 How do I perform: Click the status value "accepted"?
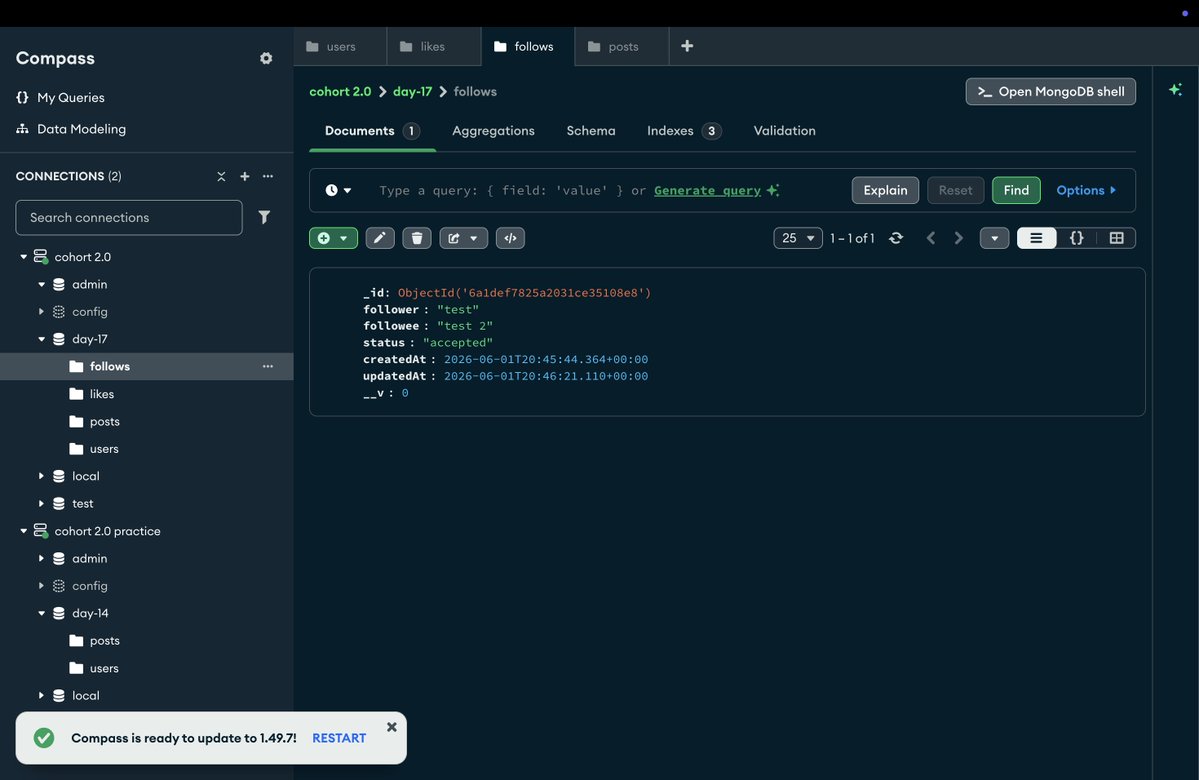457,343
